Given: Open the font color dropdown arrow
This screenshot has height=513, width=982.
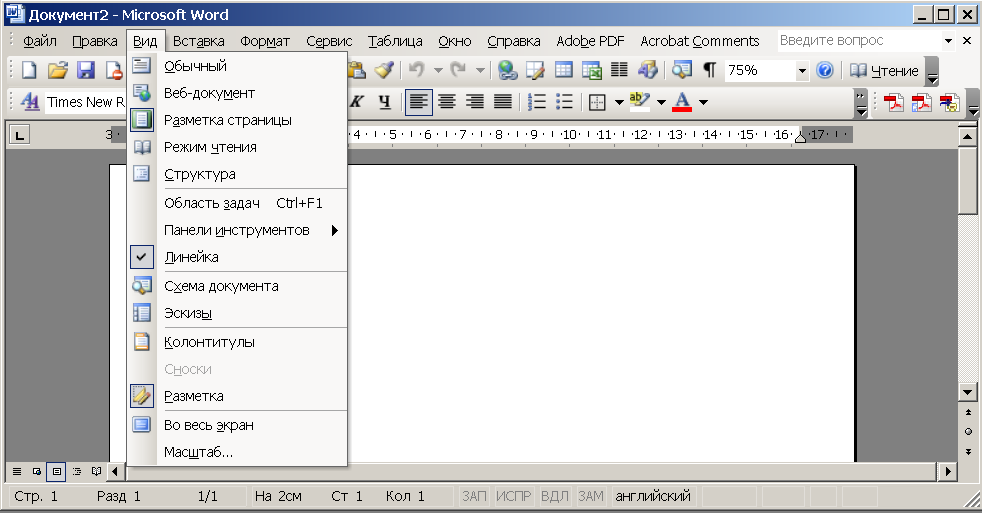Looking at the screenshot, I should click(x=703, y=102).
